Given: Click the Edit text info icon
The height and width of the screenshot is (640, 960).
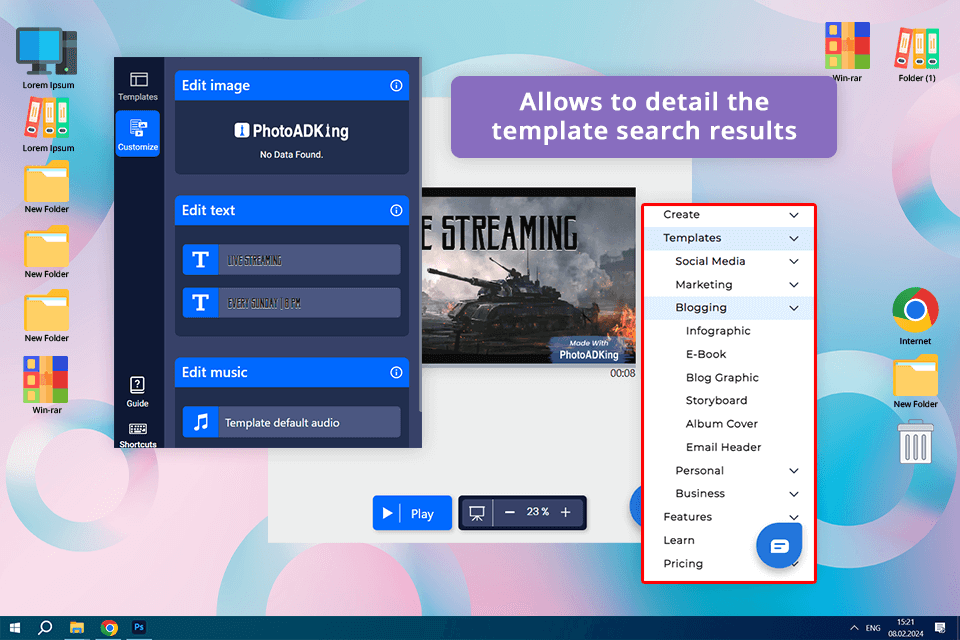Looking at the screenshot, I should click(x=396, y=211).
